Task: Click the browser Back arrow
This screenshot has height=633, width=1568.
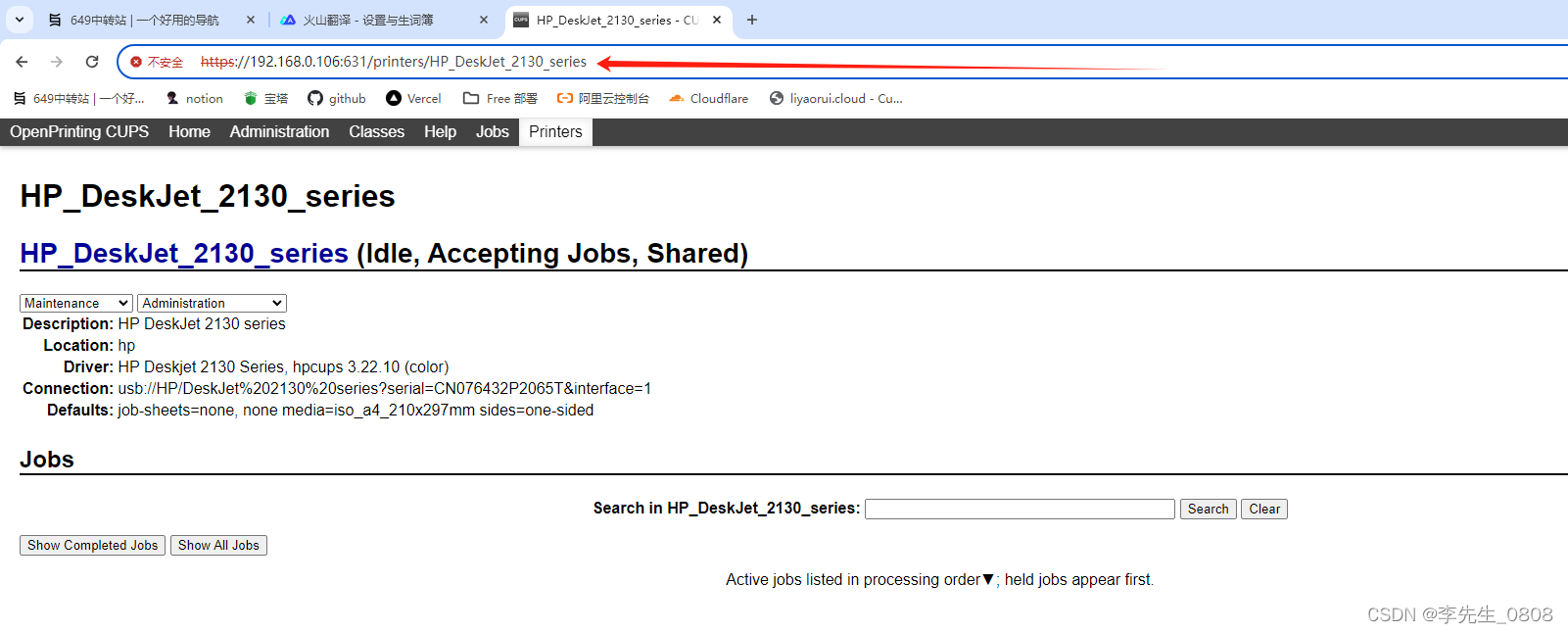Action: pyautogui.click(x=22, y=62)
